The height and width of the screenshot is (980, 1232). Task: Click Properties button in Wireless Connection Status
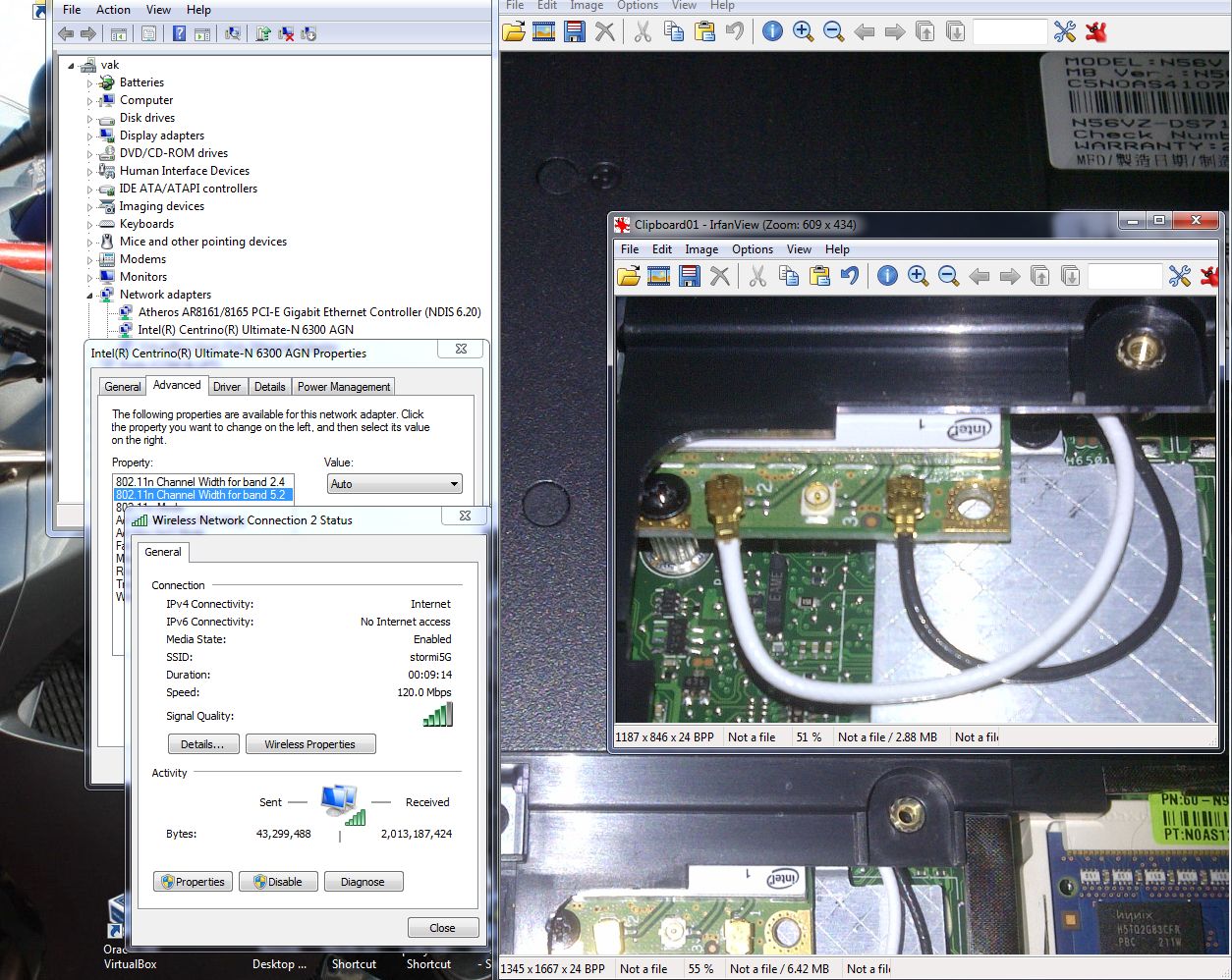point(193,882)
